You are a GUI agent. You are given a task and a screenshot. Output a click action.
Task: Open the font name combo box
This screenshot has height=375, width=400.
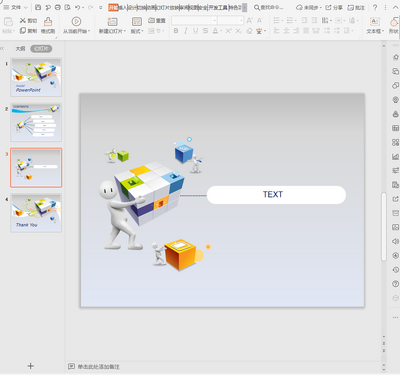coord(194,21)
